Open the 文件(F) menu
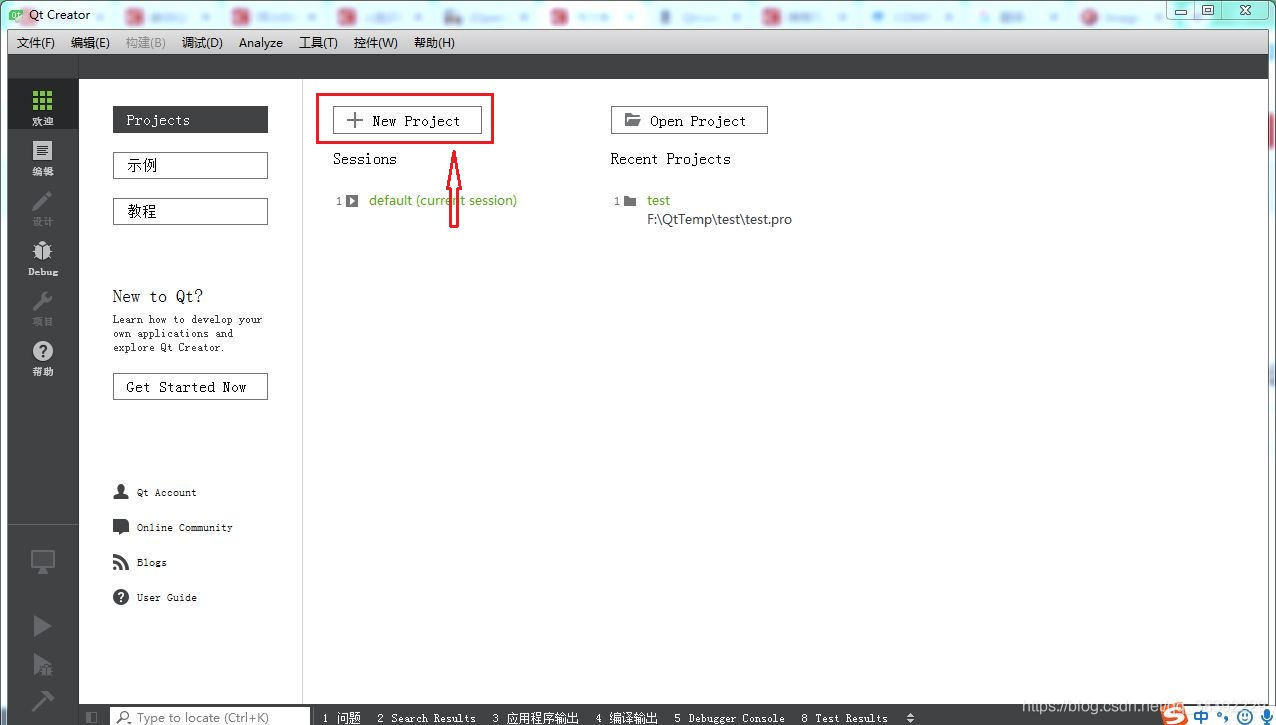 (36, 43)
